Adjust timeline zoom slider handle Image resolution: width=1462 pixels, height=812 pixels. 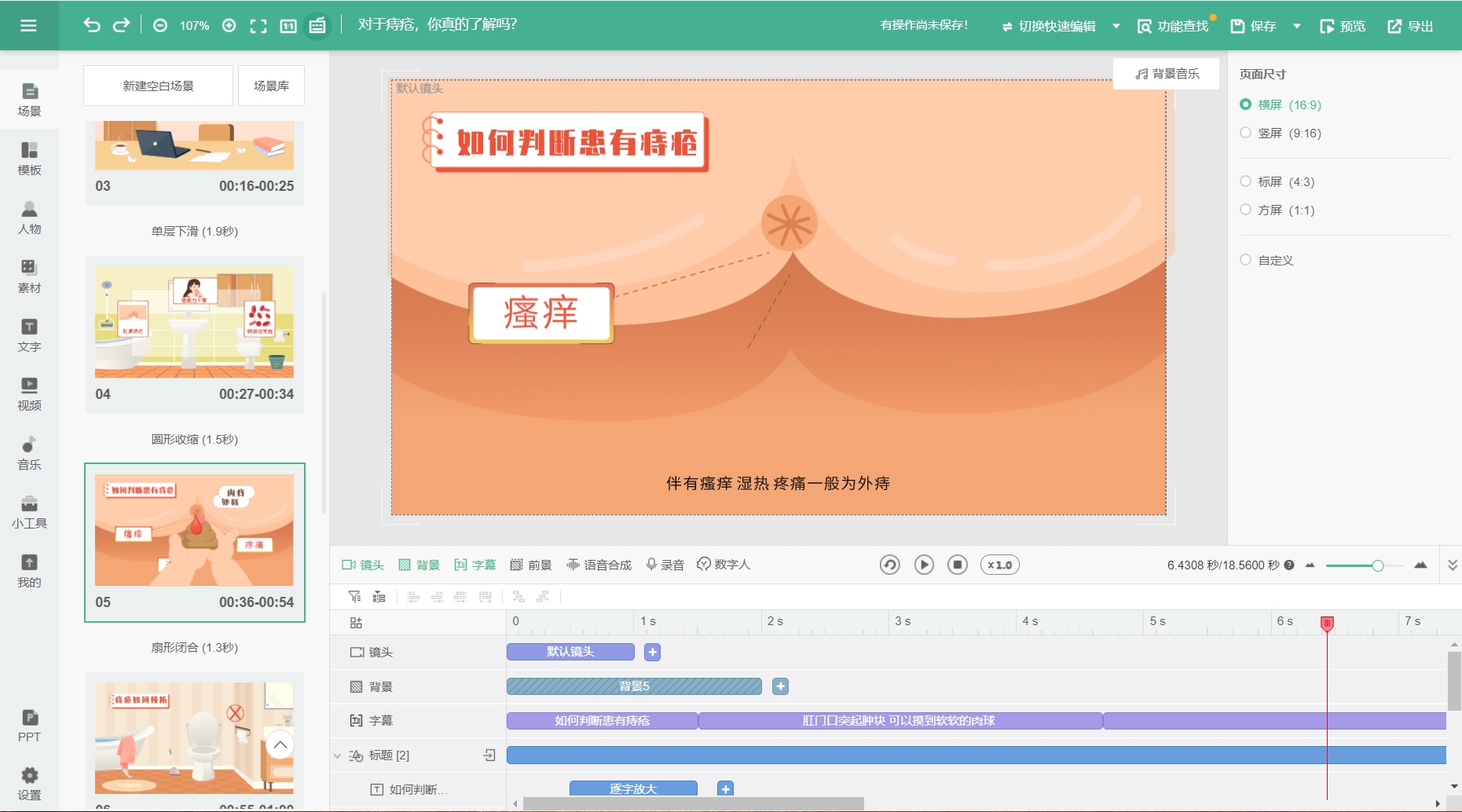pyautogui.click(x=1377, y=565)
